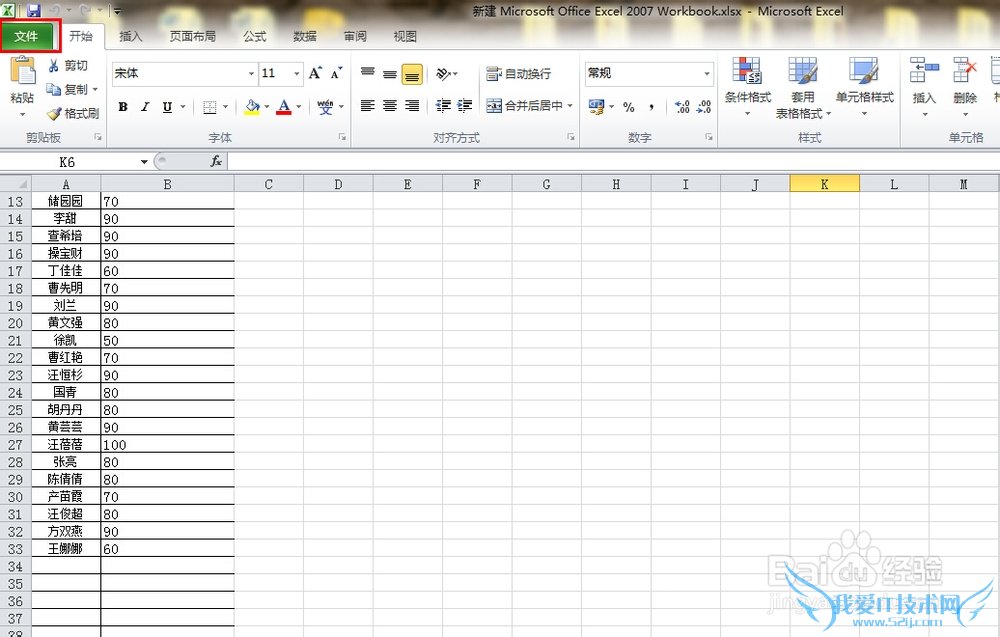Image resolution: width=1000 pixels, height=637 pixels.
Task: Apply fill color with the paint bucket
Action: pyautogui.click(x=253, y=106)
